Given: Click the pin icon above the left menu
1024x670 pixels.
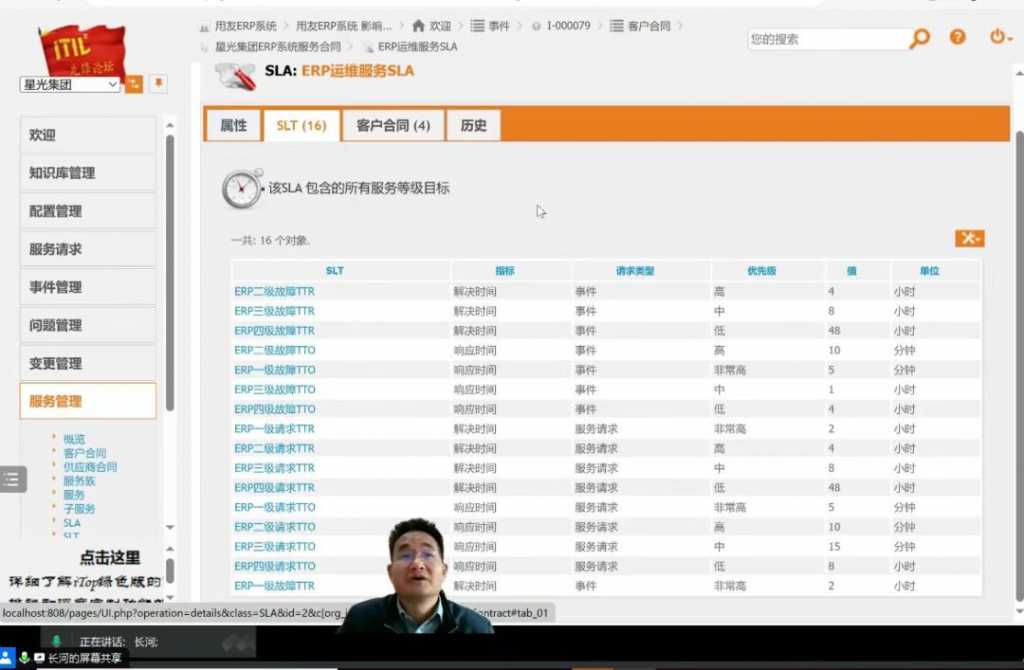Looking at the screenshot, I should click(x=158, y=84).
